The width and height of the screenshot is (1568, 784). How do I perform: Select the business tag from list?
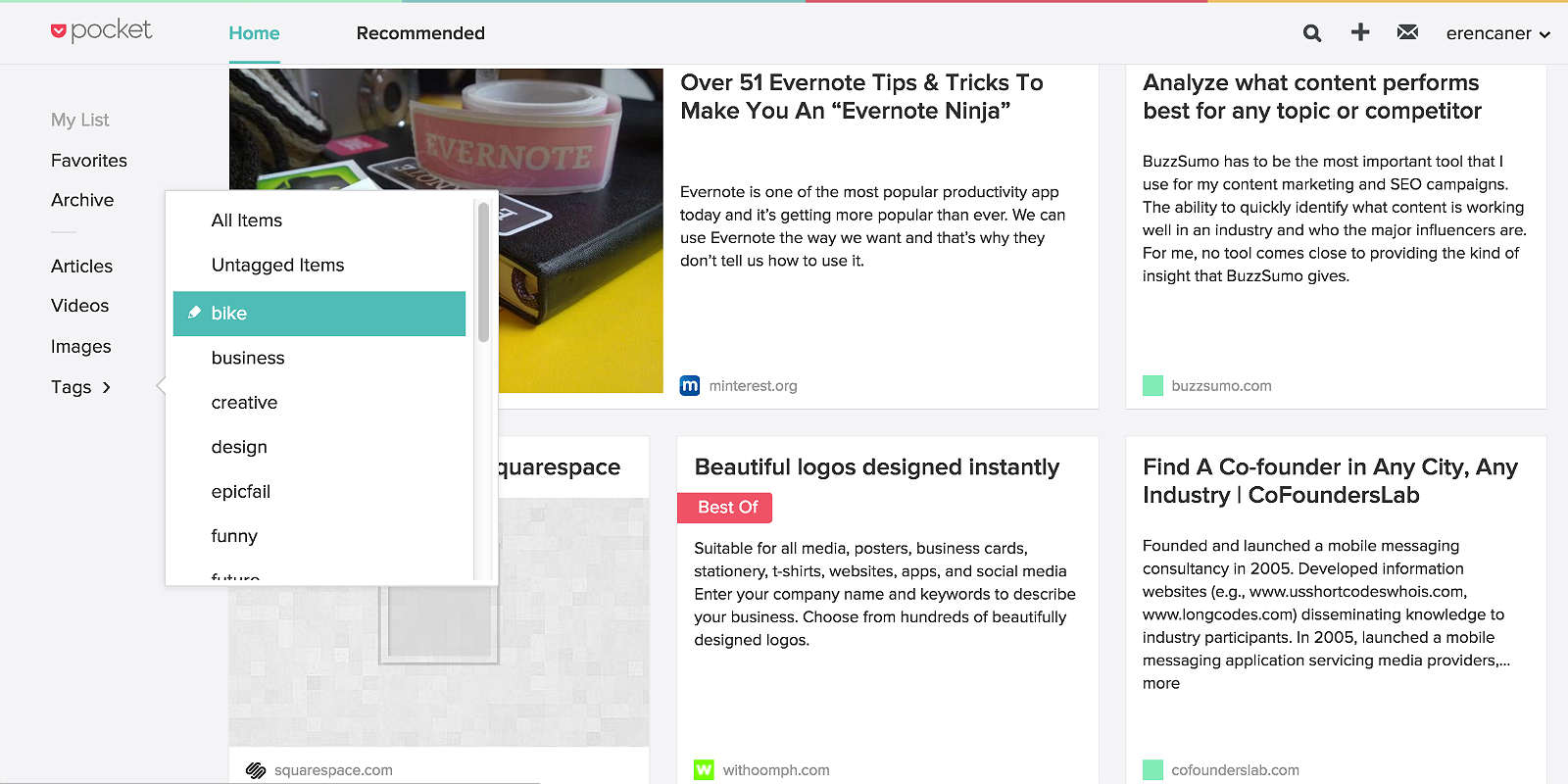coord(248,358)
